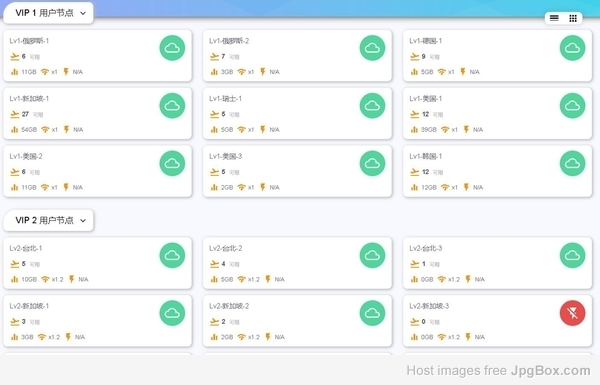
Task: Open the Lv1-美国-3 node card
Action: tap(297, 171)
